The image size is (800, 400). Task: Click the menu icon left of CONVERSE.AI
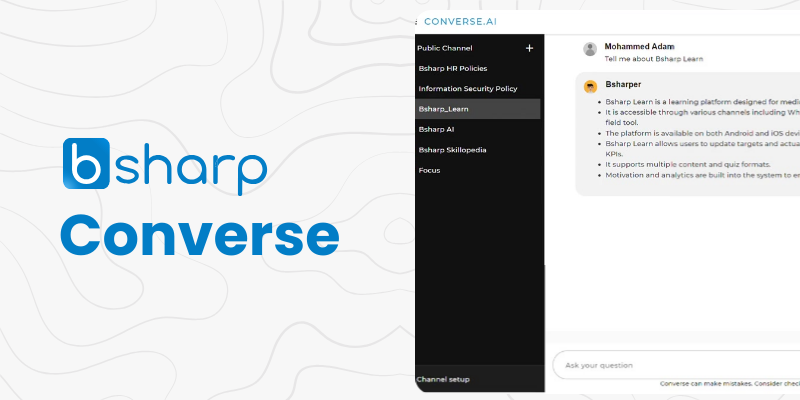click(x=416, y=21)
